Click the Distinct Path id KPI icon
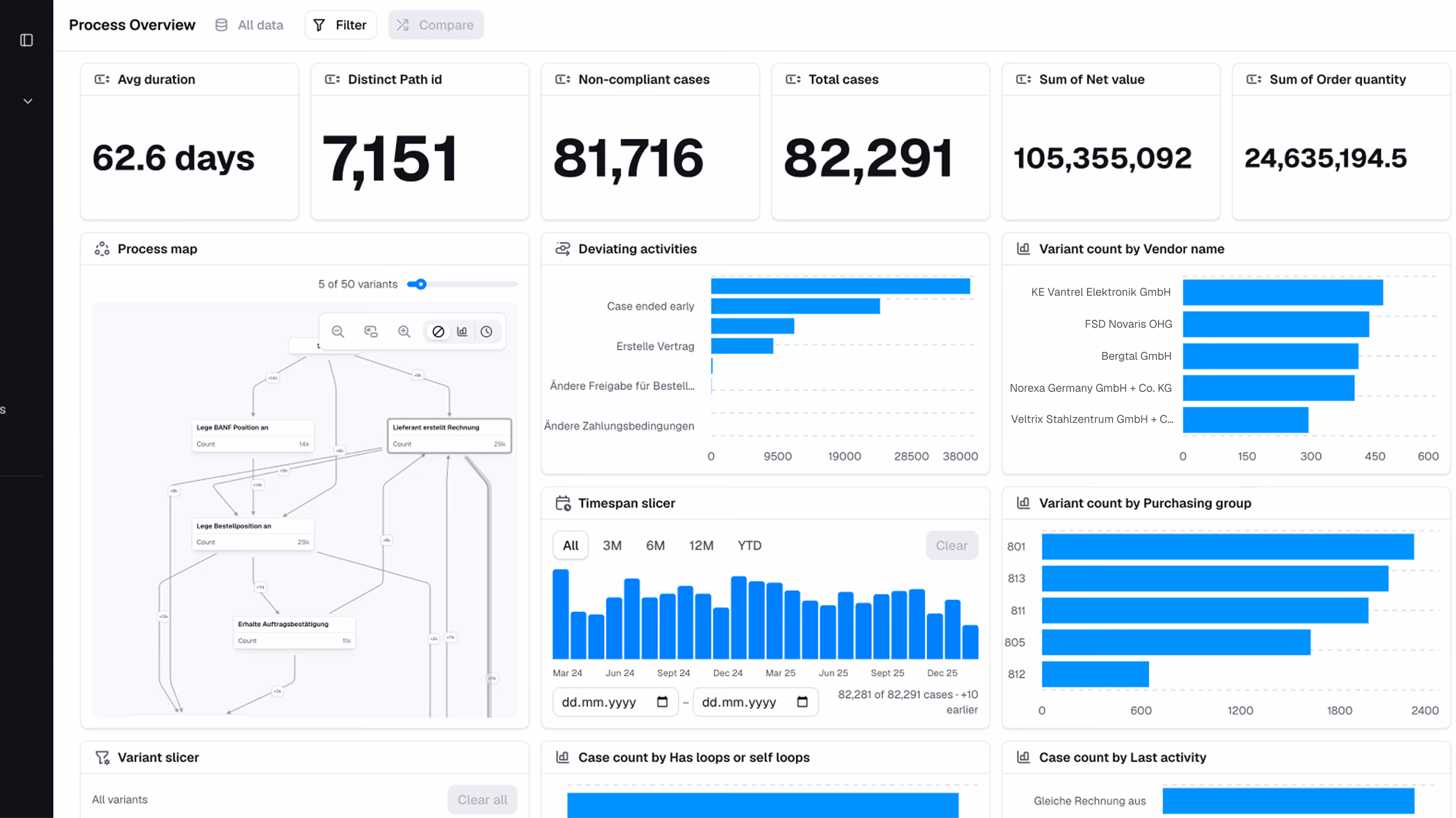 coord(332,79)
